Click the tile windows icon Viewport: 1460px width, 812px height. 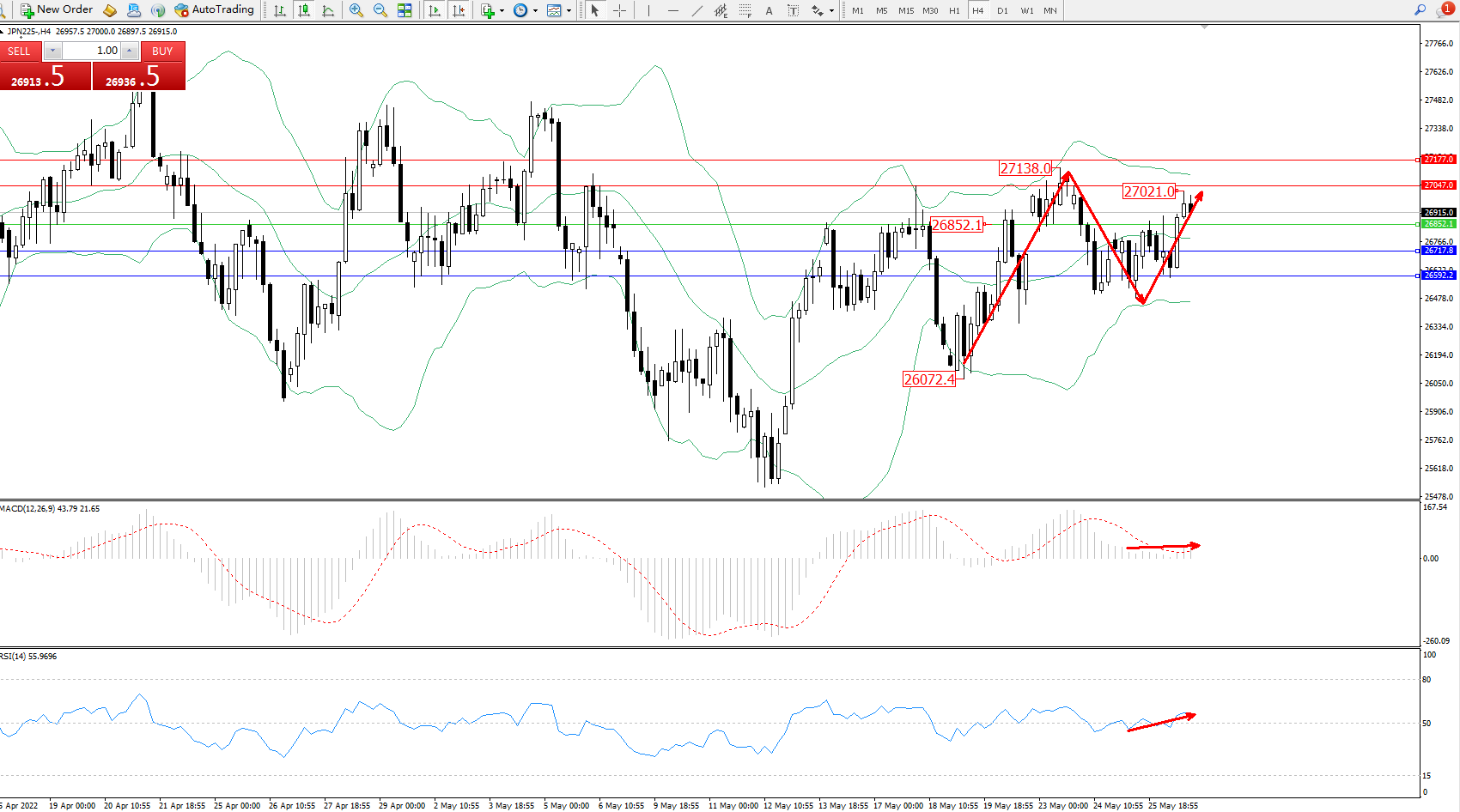click(405, 10)
